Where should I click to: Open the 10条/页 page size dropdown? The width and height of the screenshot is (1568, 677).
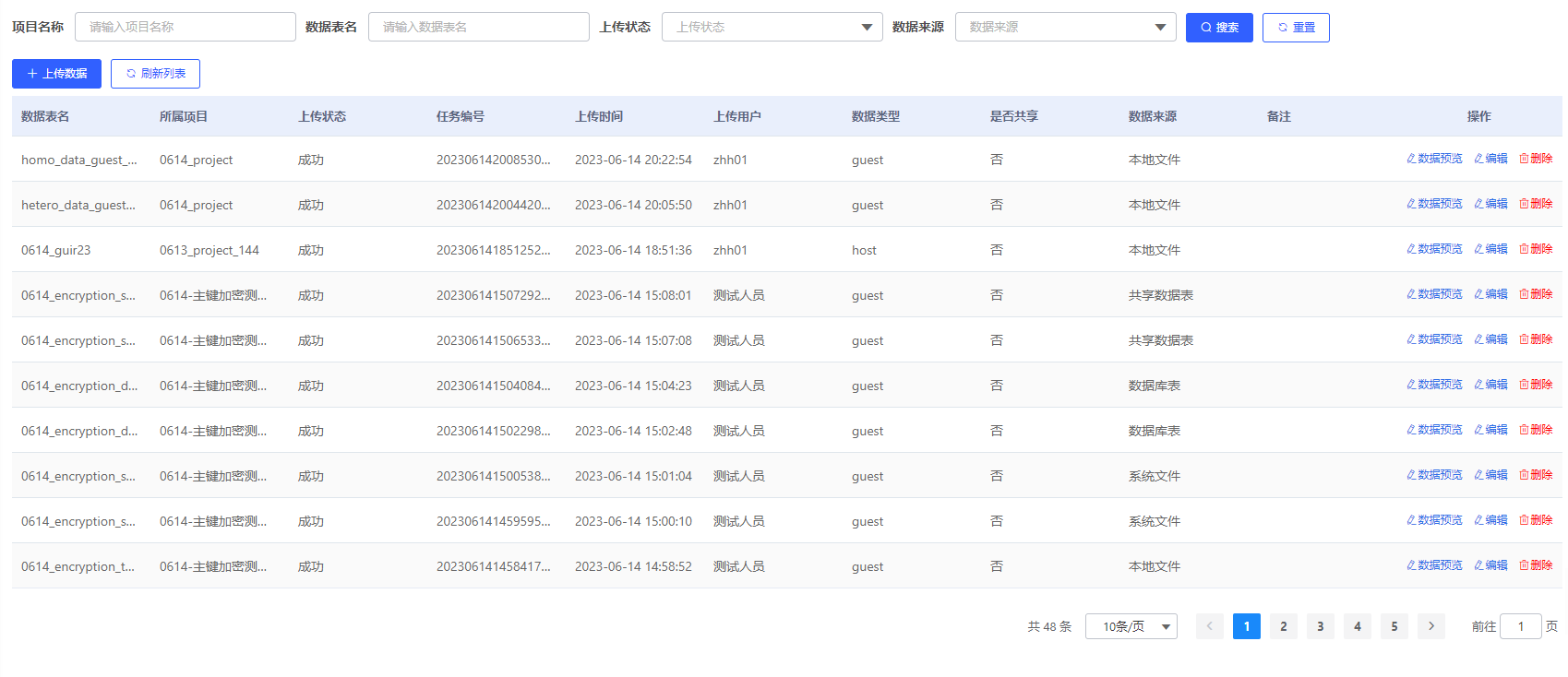[1131, 626]
